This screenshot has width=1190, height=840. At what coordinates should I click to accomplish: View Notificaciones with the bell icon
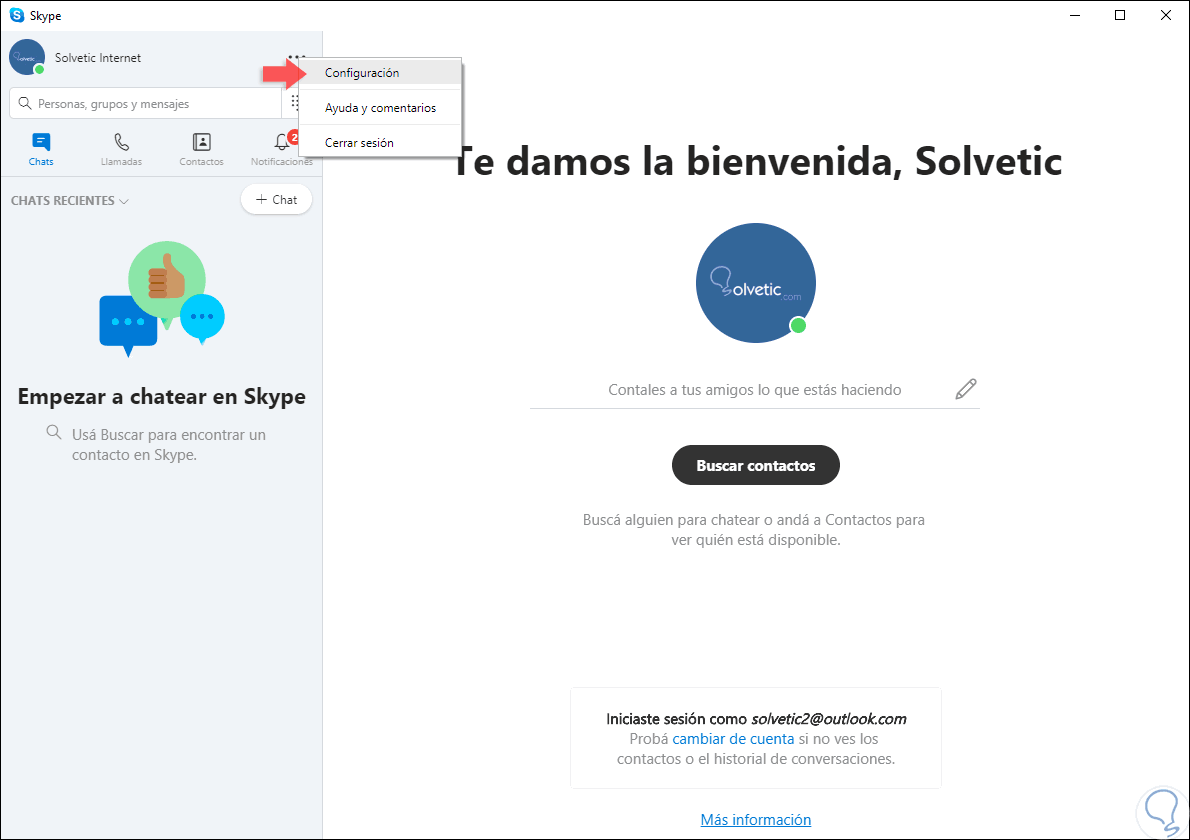point(282,149)
